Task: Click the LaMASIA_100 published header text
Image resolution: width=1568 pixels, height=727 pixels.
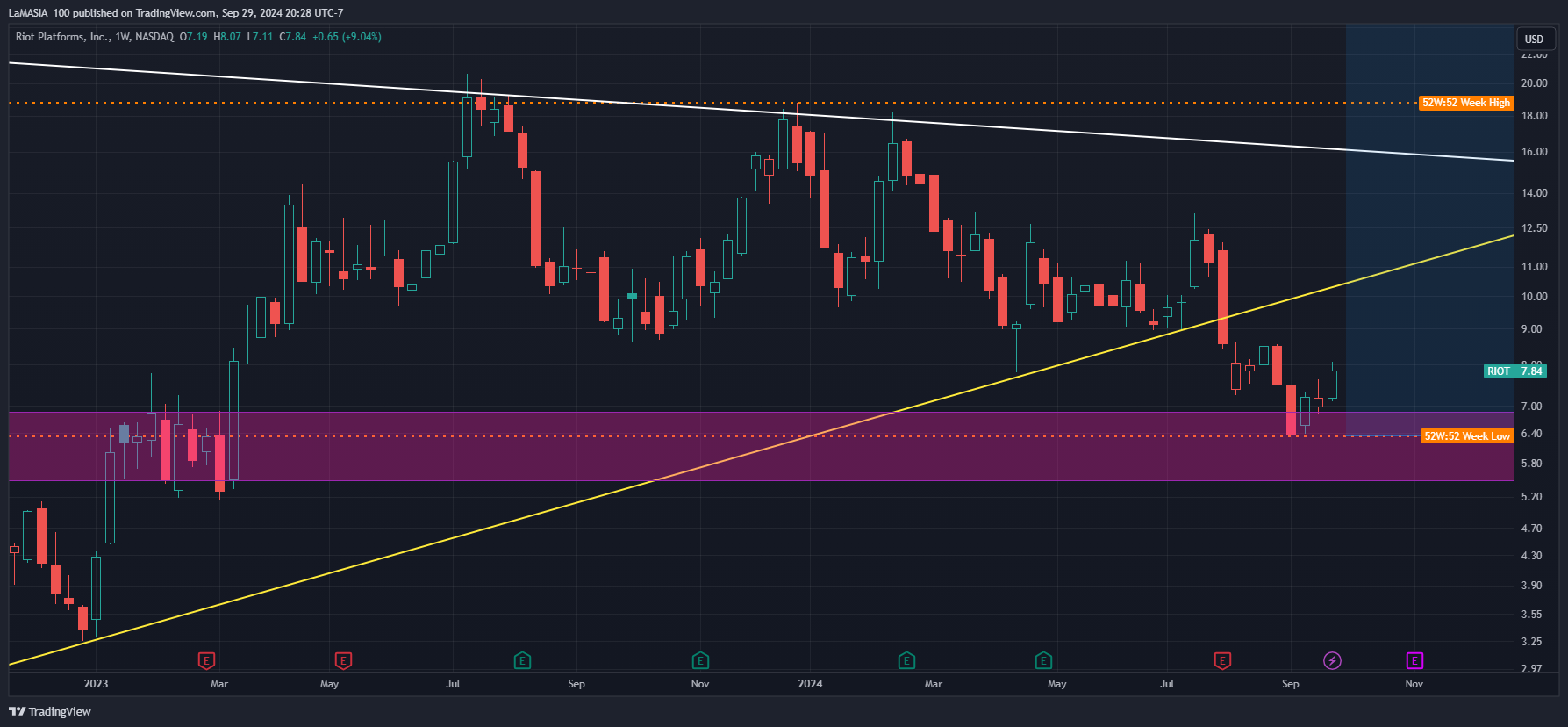Action: point(175,13)
